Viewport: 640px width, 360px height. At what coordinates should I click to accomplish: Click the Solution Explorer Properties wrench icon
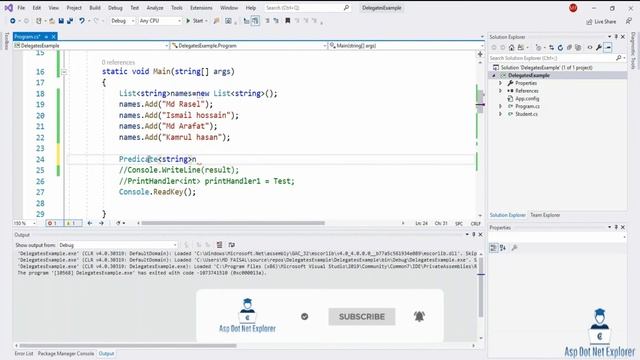click(599, 48)
